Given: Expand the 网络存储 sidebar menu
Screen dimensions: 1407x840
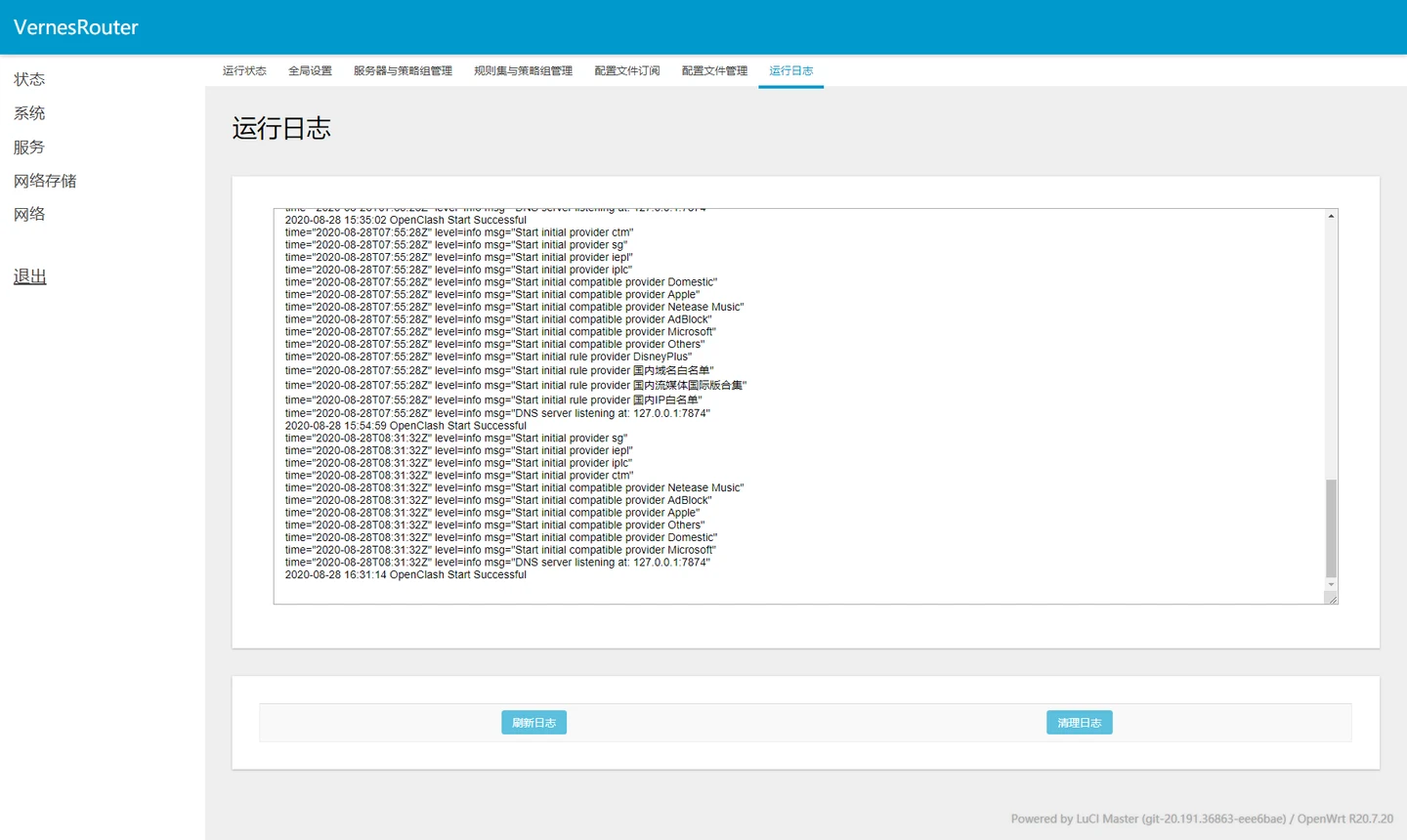Looking at the screenshot, I should point(45,181).
